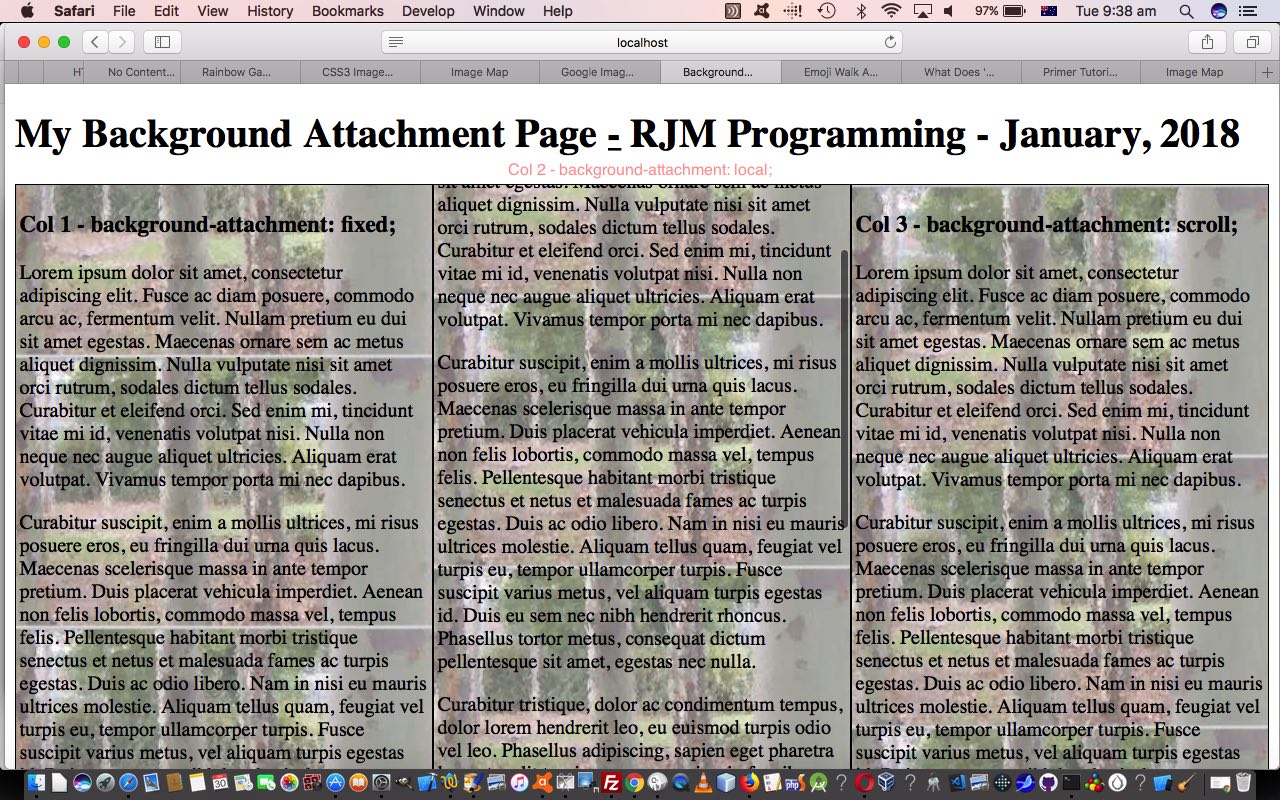Open VLC from the dock

click(x=703, y=783)
